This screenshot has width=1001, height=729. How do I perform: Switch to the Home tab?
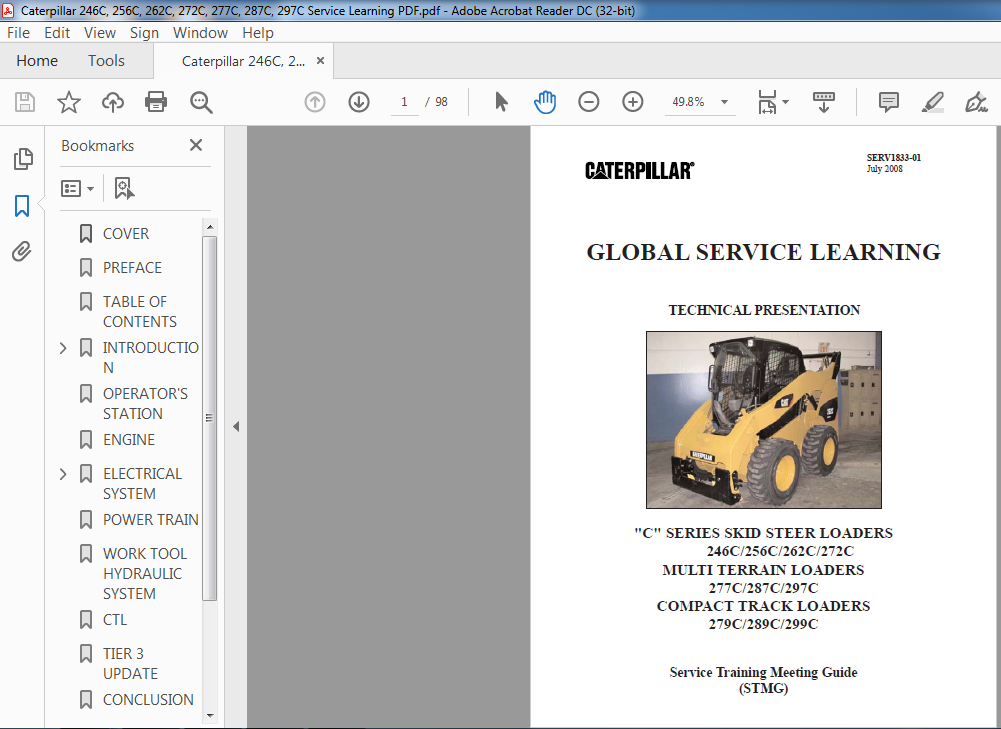(37, 61)
